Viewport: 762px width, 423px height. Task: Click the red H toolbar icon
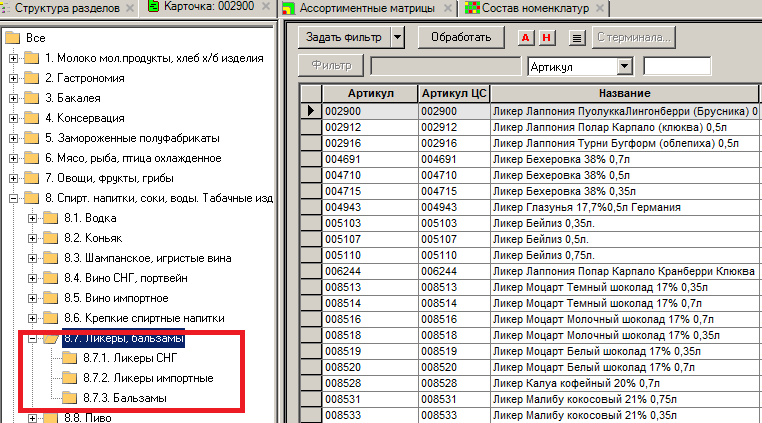coord(547,38)
